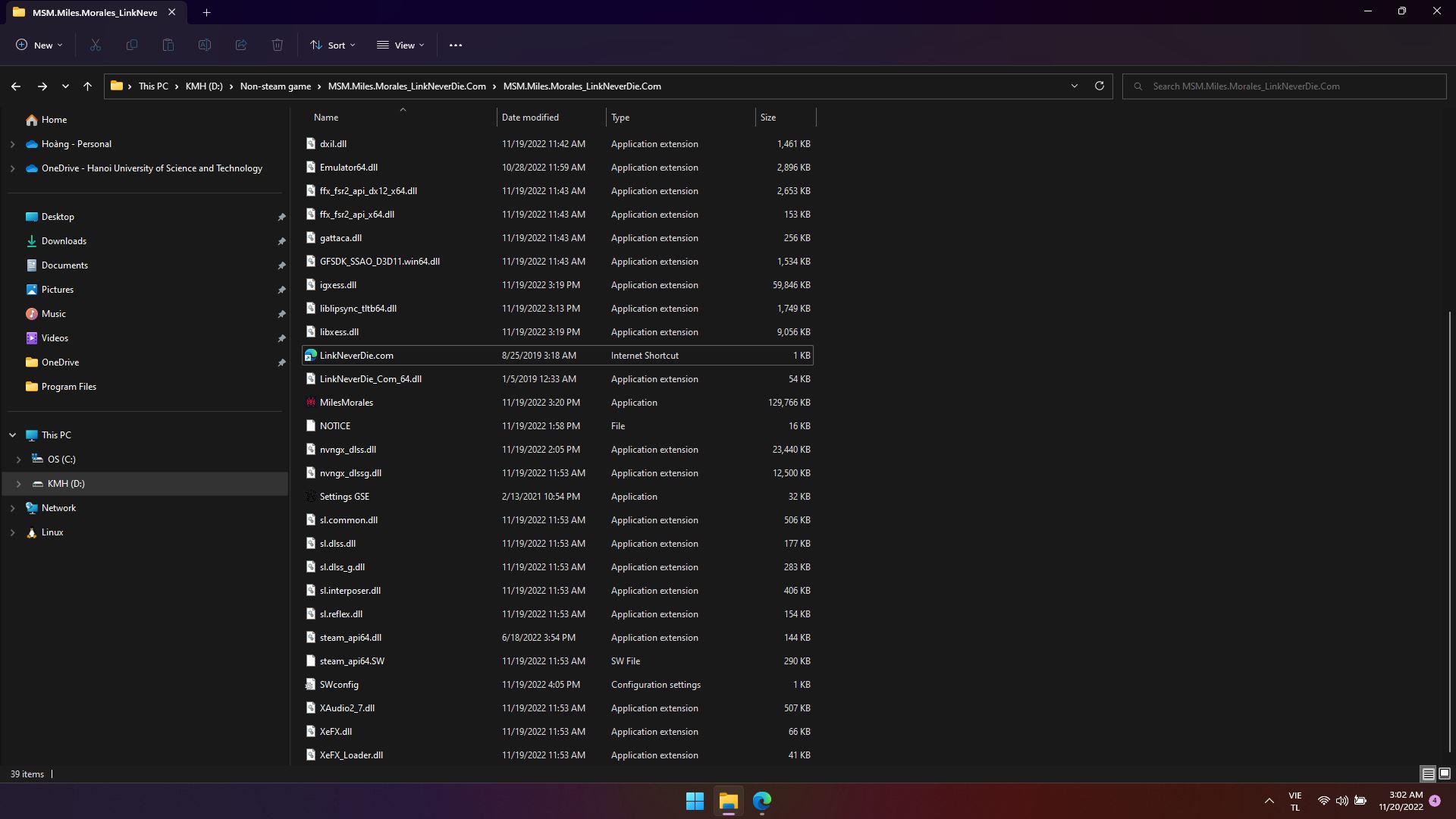The height and width of the screenshot is (819, 1456).
Task: Click the file list vertical scrollbar
Action: pyautogui.click(x=1450, y=531)
